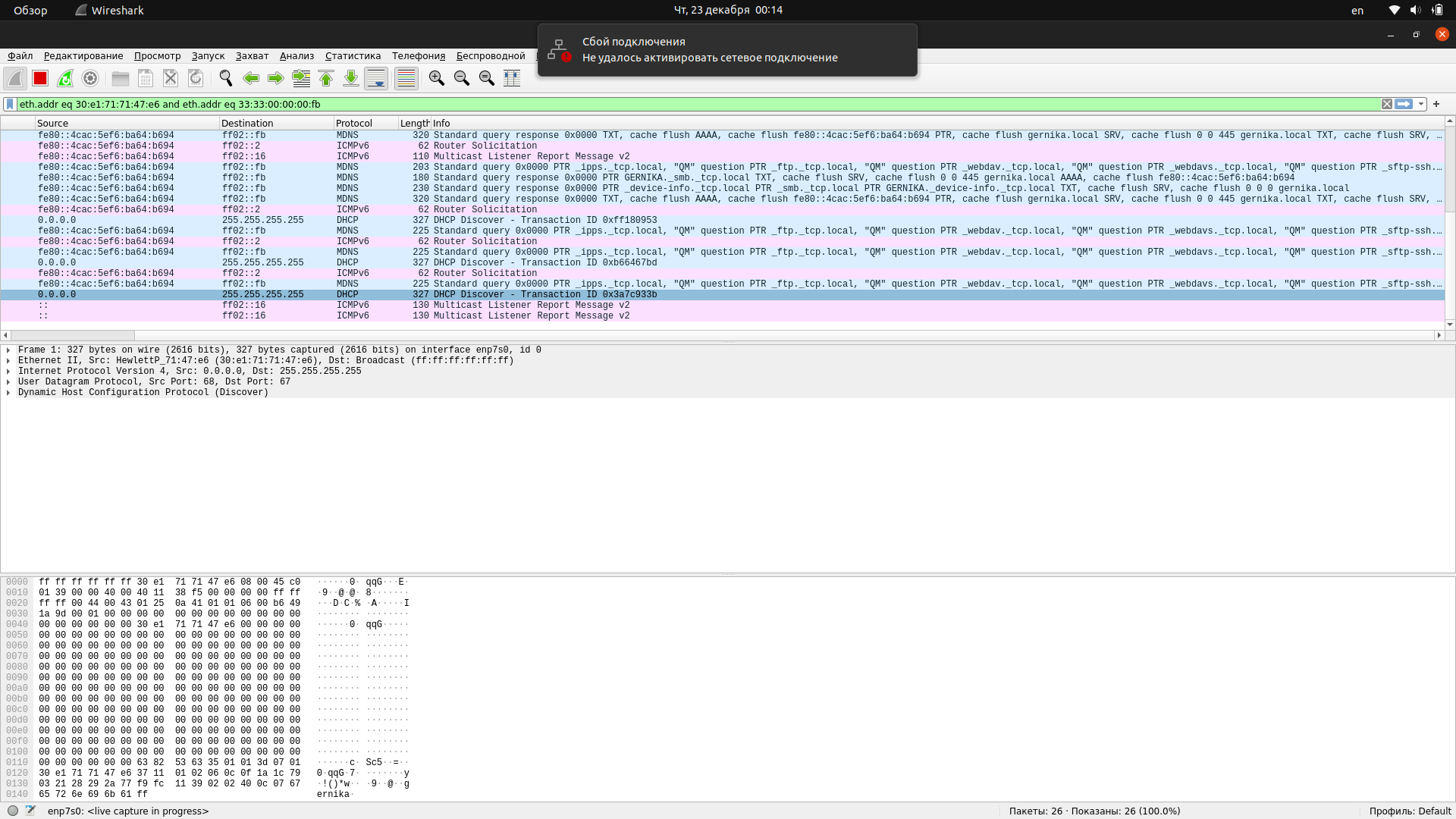Open capture options gear icon
Screen dimensions: 1456x819
[90, 78]
